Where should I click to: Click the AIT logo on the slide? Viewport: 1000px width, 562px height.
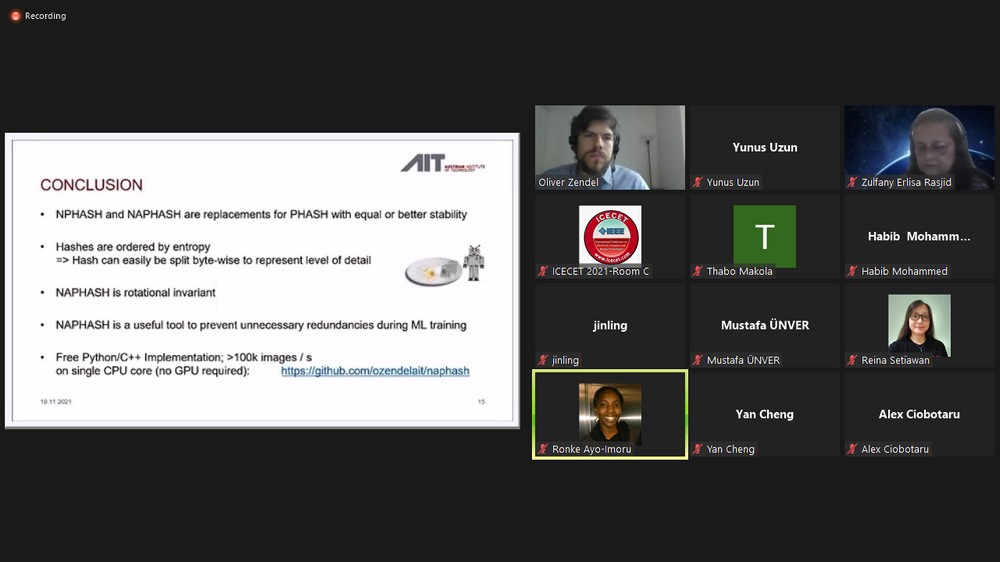coord(442,163)
